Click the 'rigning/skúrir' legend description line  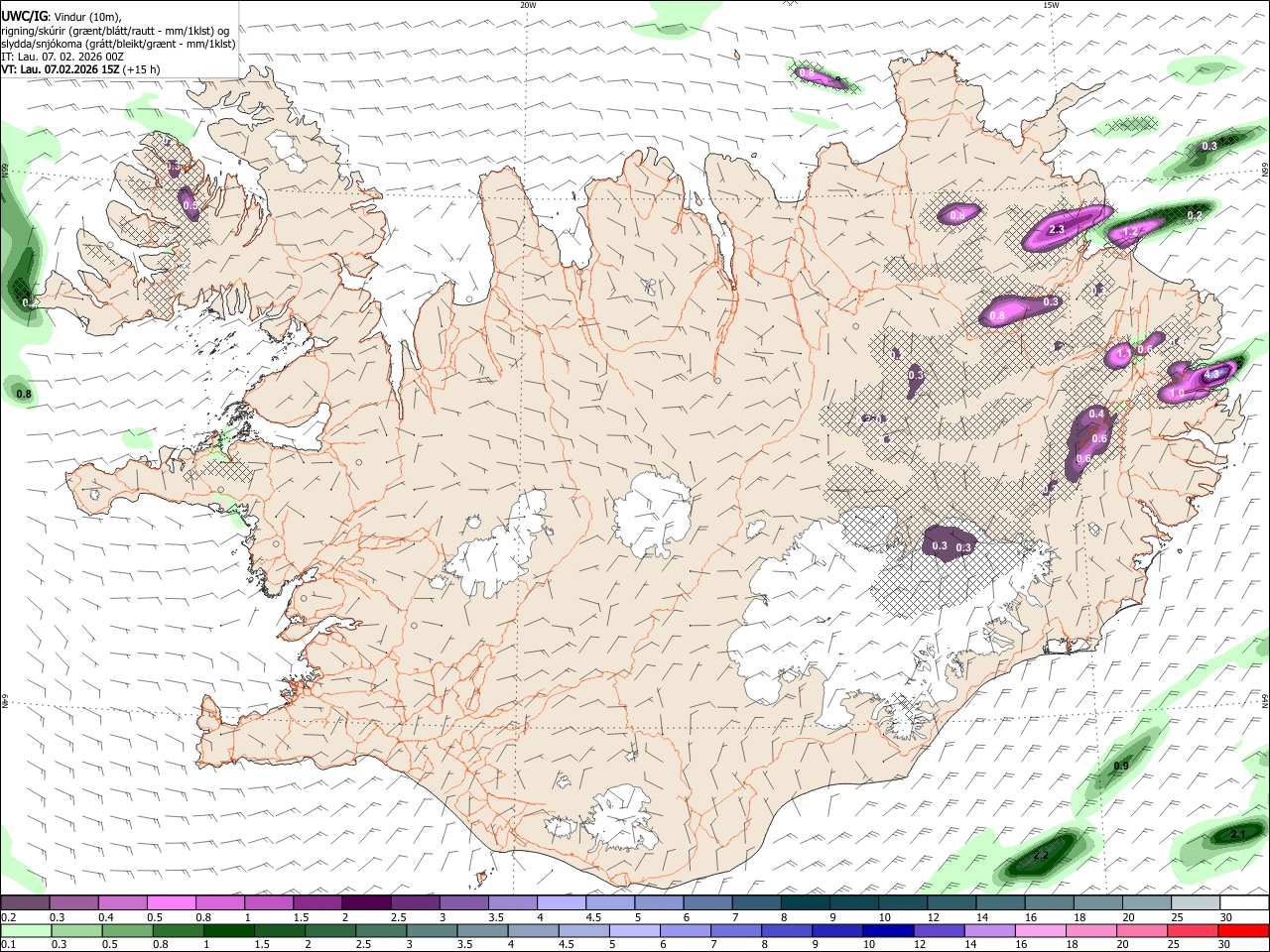point(115,31)
